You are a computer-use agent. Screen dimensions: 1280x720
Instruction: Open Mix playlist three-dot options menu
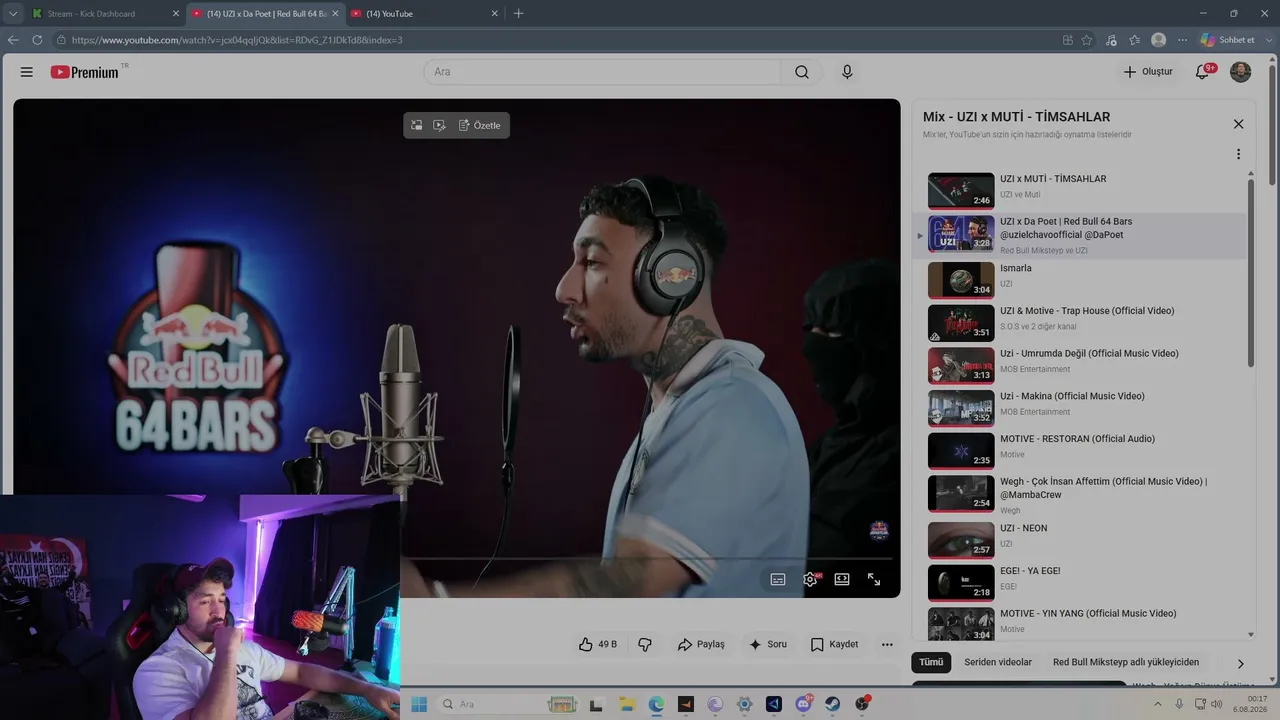pos(1238,154)
